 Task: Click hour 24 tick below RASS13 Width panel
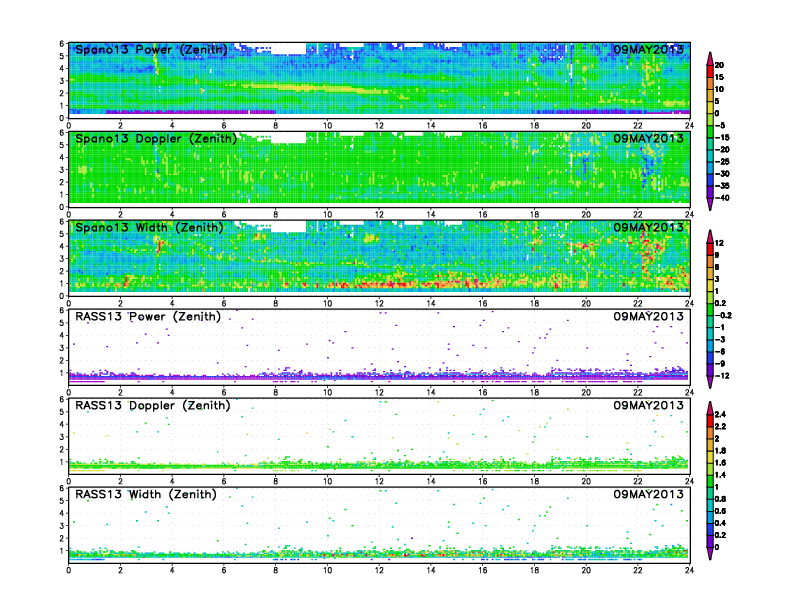pyautogui.click(x=689, y=570)
